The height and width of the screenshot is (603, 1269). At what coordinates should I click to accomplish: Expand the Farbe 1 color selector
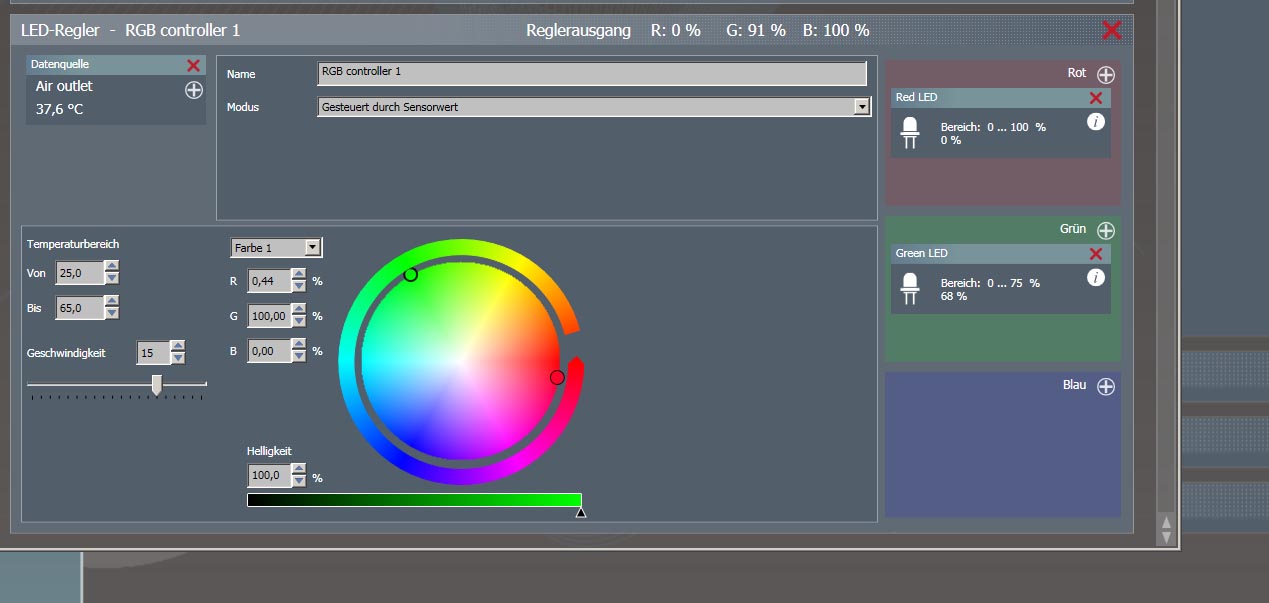coord(313,247)
